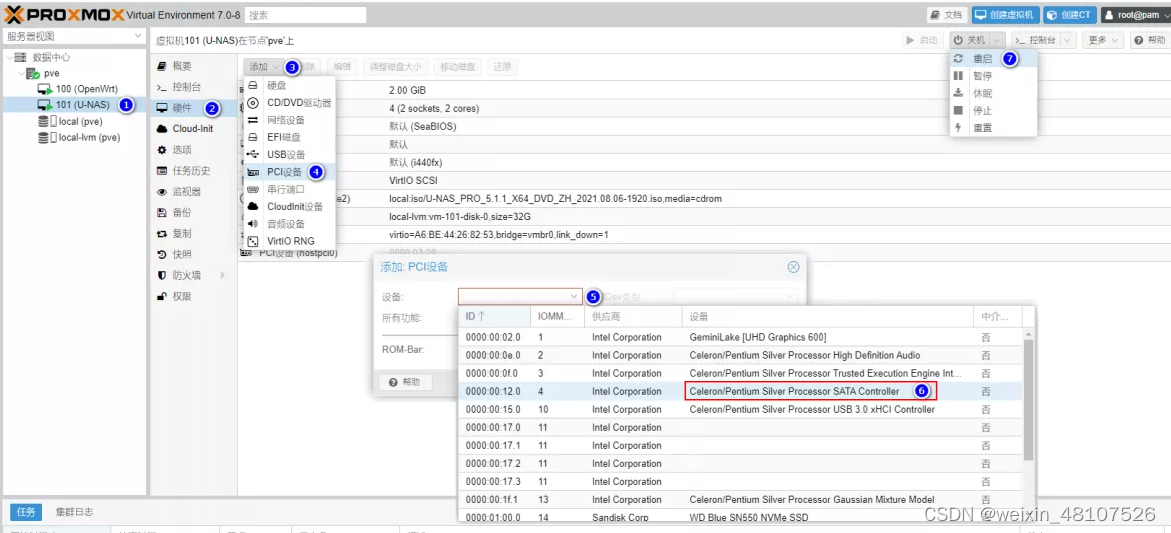Choose CloudInit设备 from the add menu
Viewport: 1171px width, 533px height.
click(290, 207)
